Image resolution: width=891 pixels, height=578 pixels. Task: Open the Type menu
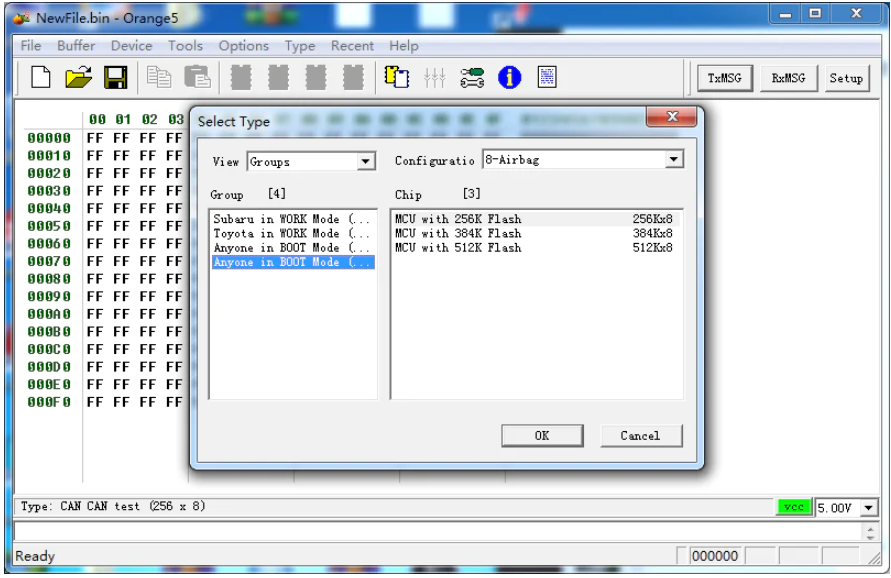[x=299, y=45]
